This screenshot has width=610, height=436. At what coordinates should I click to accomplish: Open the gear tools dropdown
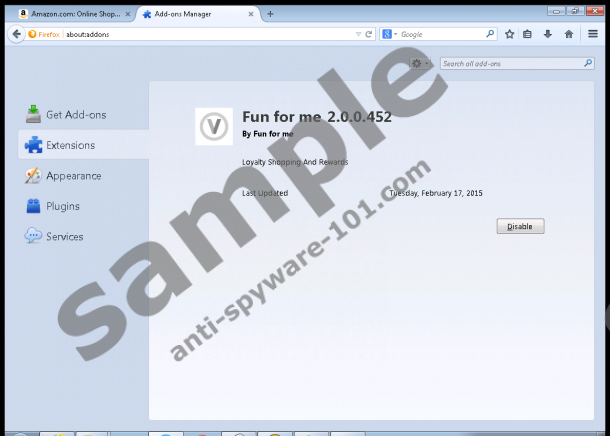(x=420, y=64)
